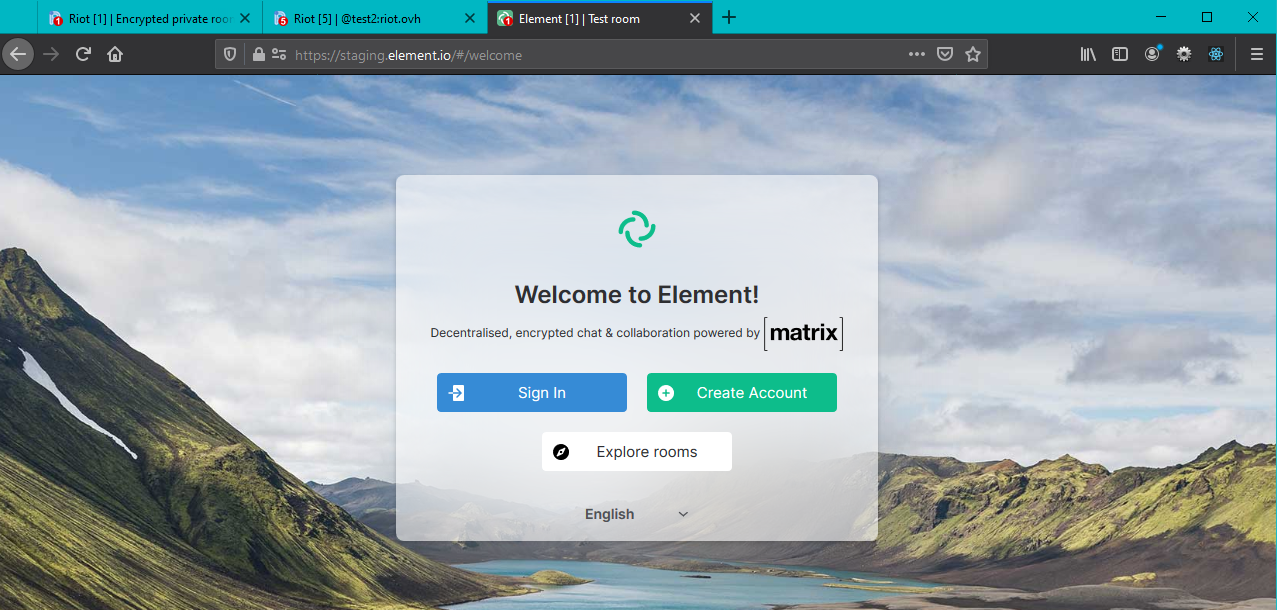Open the Firefox hamburger menu
This screenshot has height=610, width=1277.
[1257, 55]
